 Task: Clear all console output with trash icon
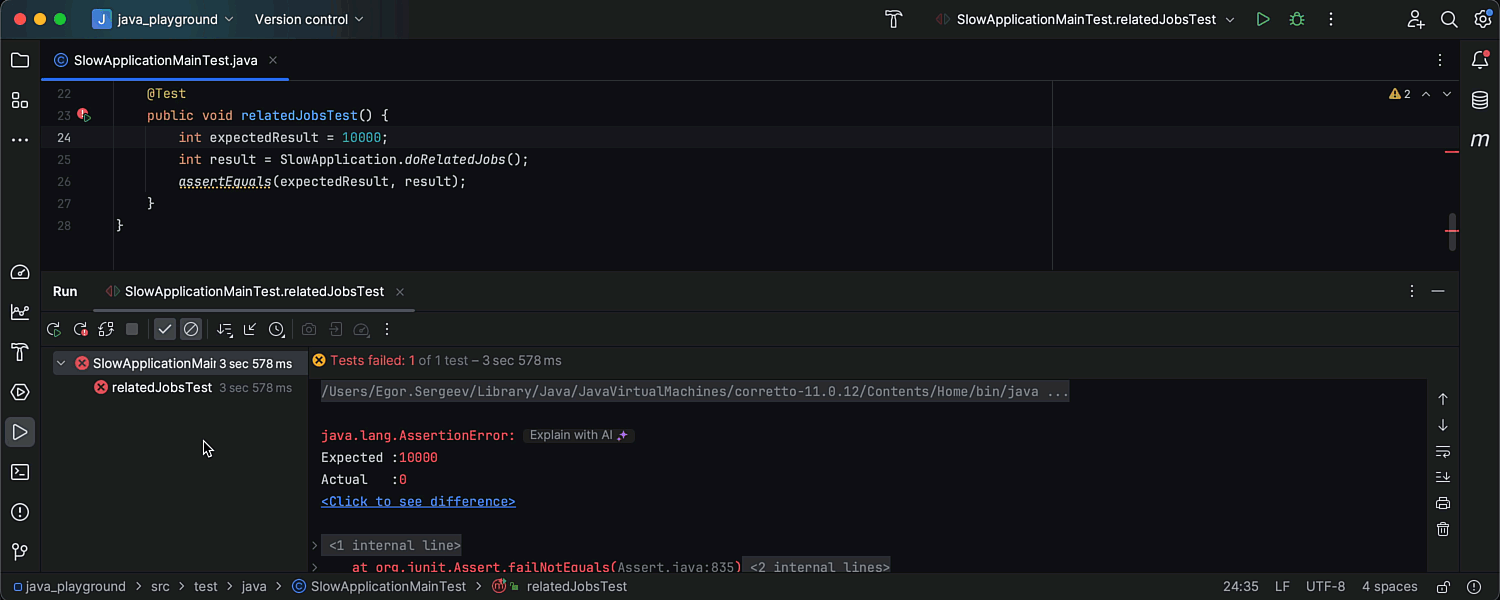pos(1443,529)
